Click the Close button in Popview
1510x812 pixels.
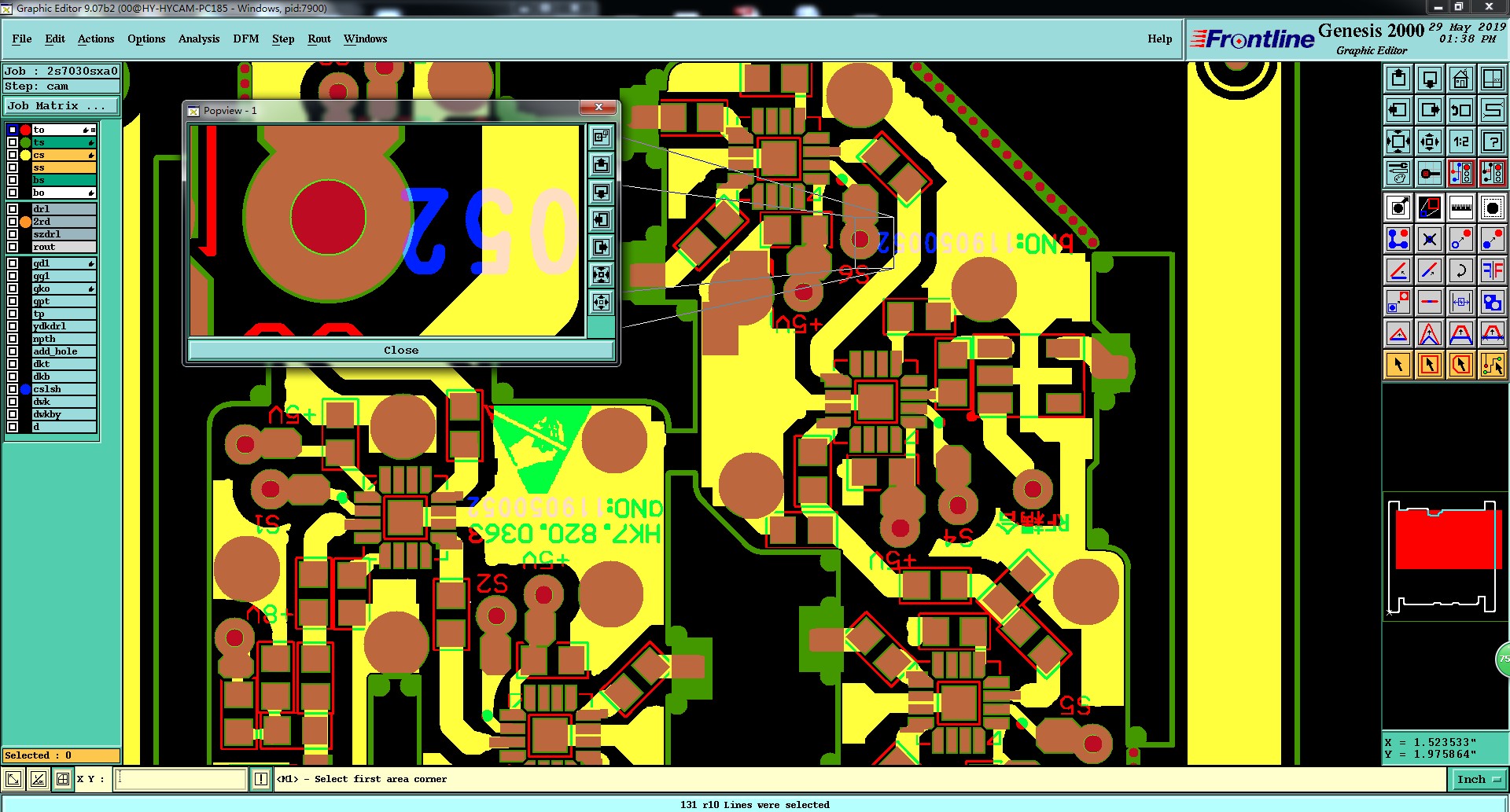point(401,351)
